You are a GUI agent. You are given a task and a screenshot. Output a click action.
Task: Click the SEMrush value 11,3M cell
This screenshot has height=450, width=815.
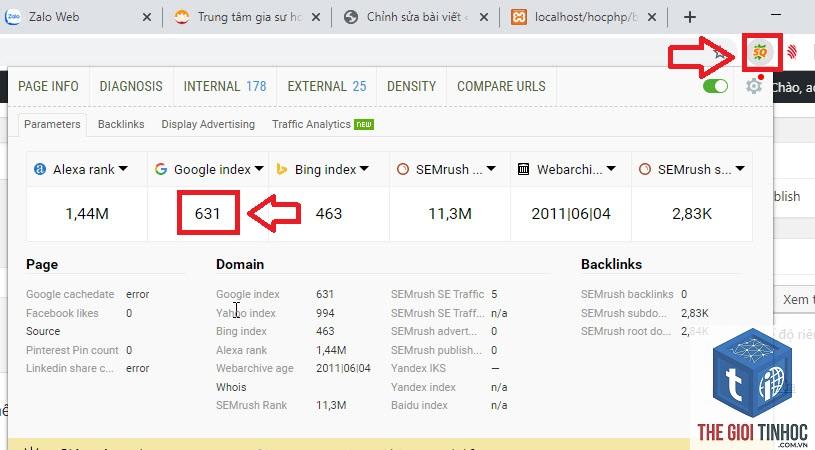coord(450,214)
